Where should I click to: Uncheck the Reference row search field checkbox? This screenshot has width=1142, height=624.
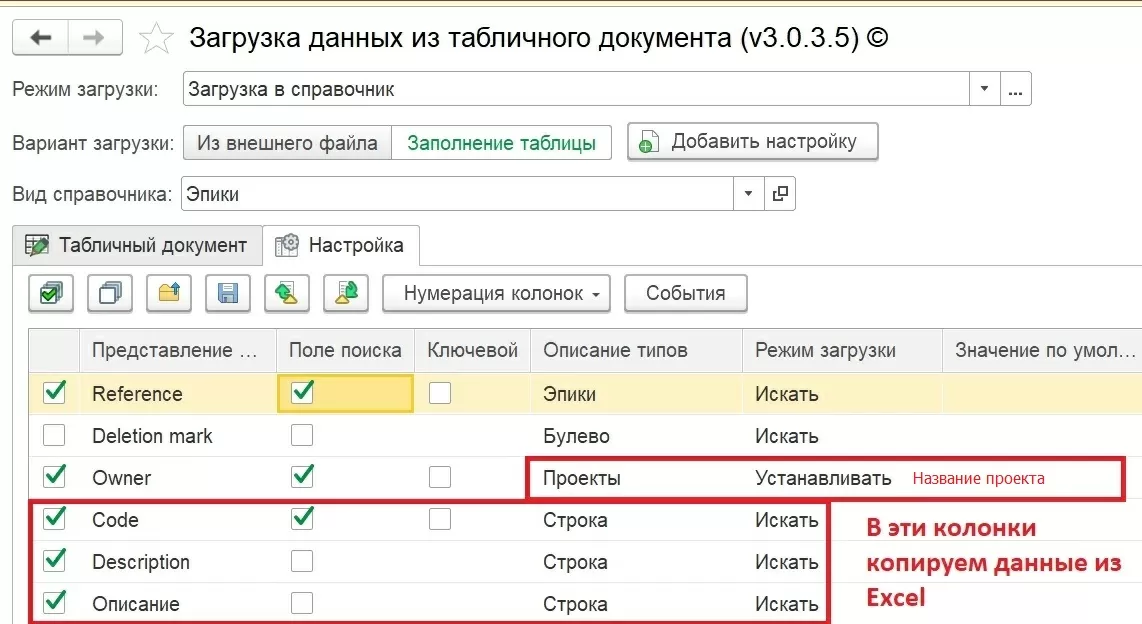(x=302, y=393)
